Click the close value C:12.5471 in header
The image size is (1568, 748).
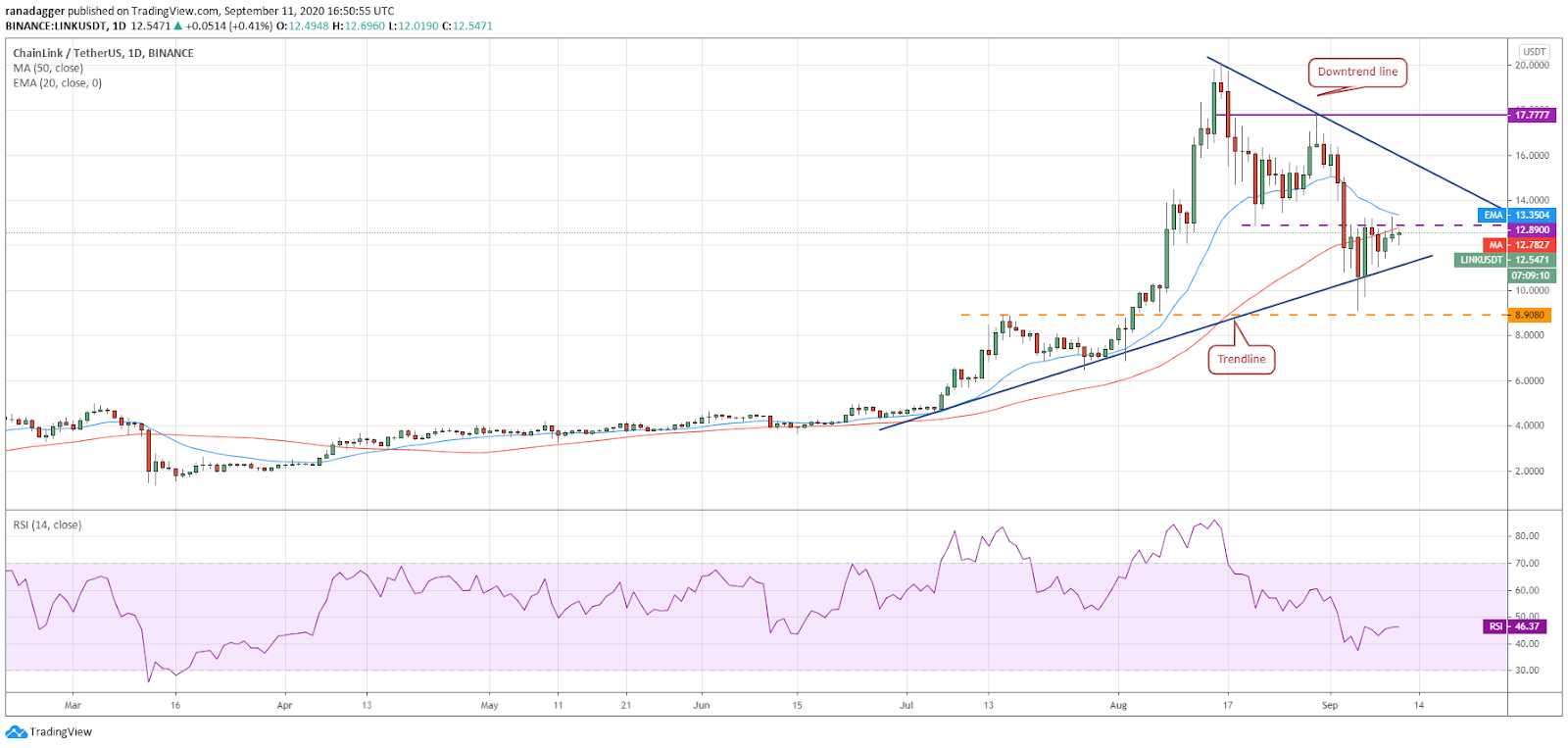[467, 26]
